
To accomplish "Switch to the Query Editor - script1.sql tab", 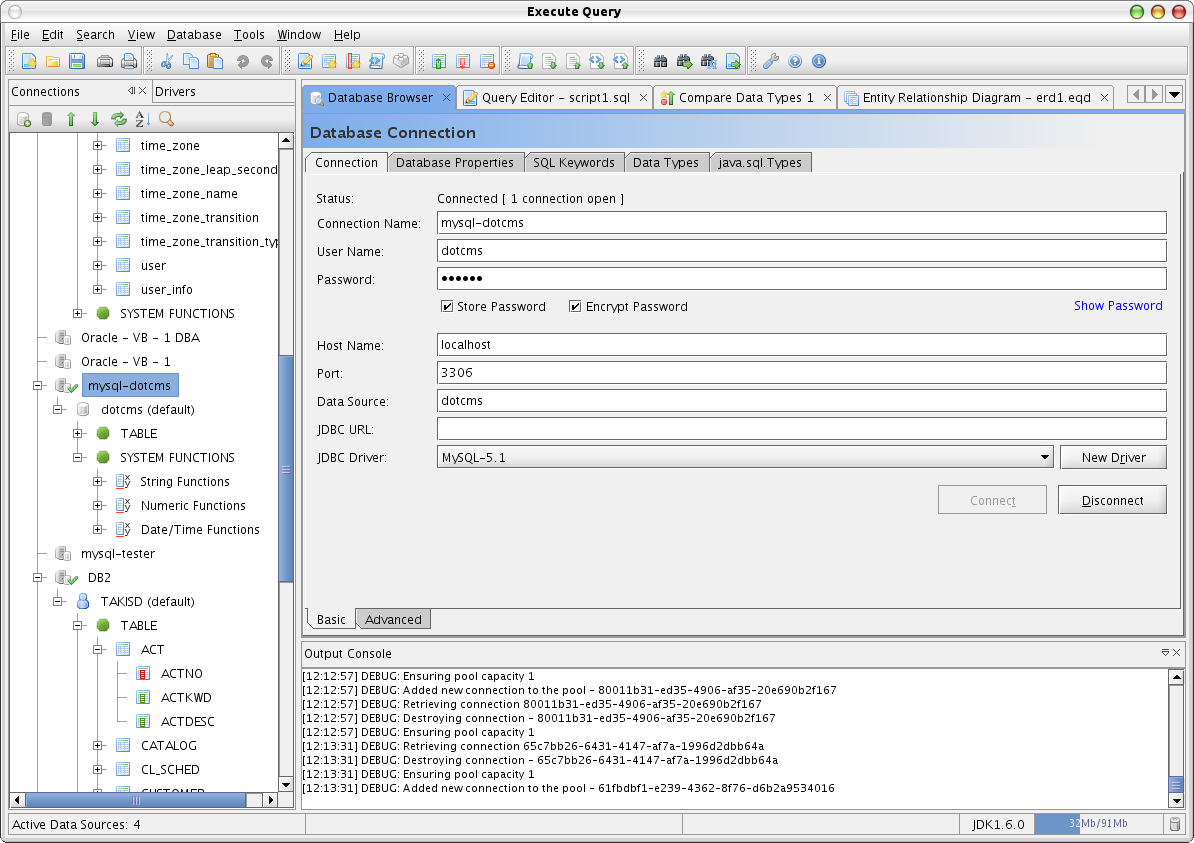I will (555, 97).
